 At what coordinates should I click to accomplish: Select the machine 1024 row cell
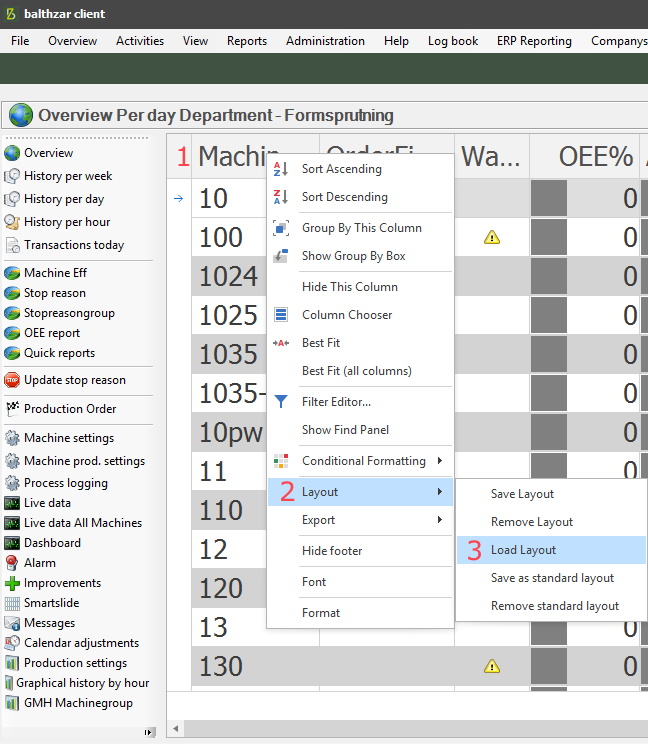pos(228,276)
